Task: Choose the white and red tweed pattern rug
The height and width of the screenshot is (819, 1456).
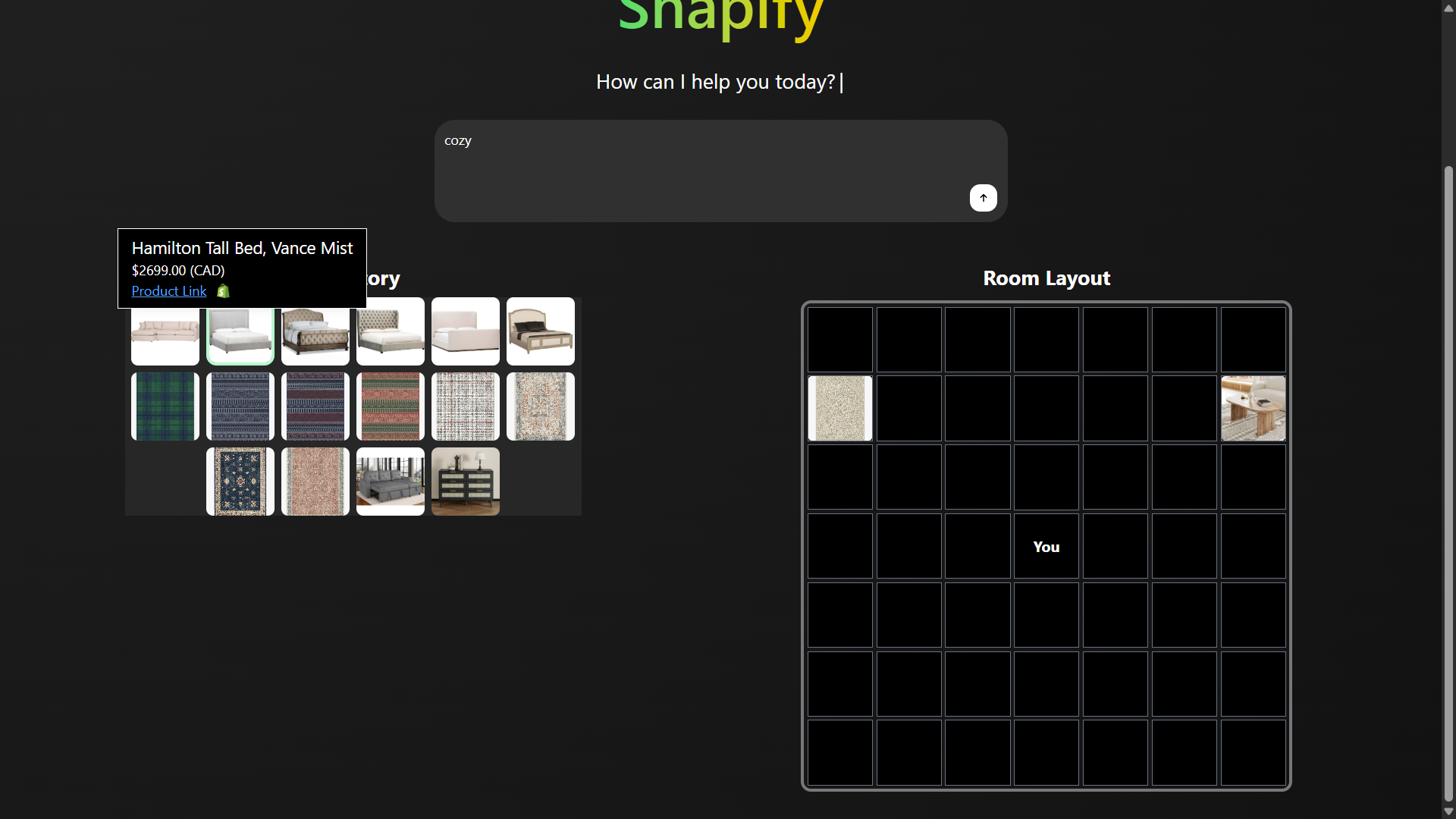Action: coord(466,406)
